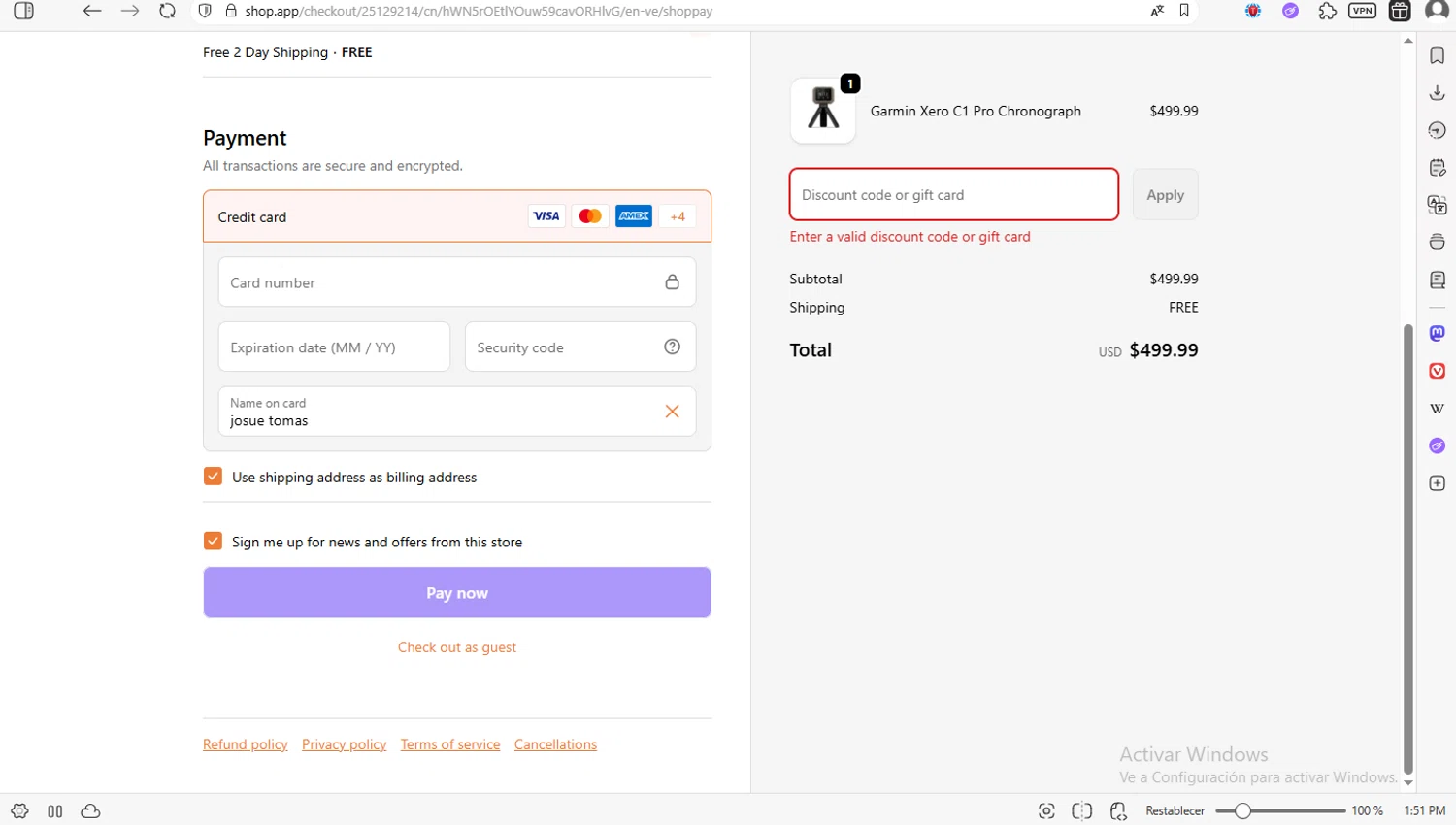Select the Credit card payment option
Image resolution: width=1456 pixels, height=825 pixels.
click(252, 216)
